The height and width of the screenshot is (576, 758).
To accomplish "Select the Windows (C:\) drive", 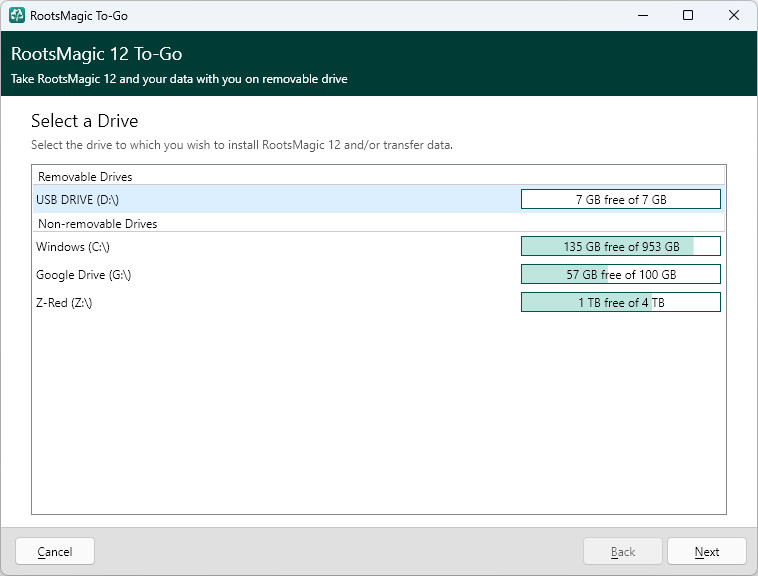I will tap(379, 246).
